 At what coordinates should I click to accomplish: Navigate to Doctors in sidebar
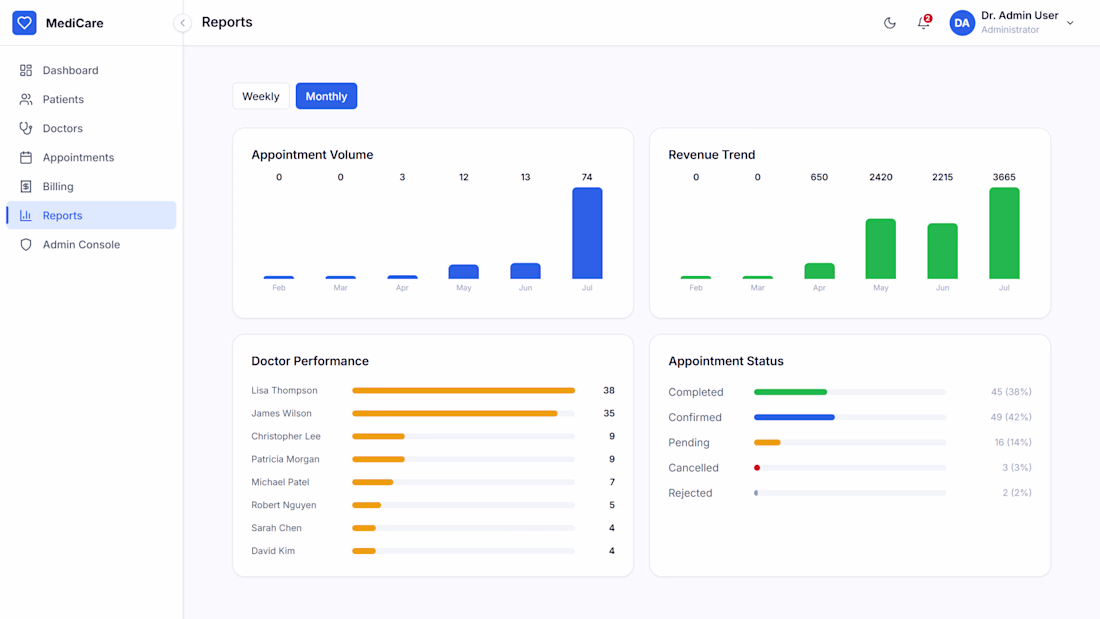coord(91,128)
